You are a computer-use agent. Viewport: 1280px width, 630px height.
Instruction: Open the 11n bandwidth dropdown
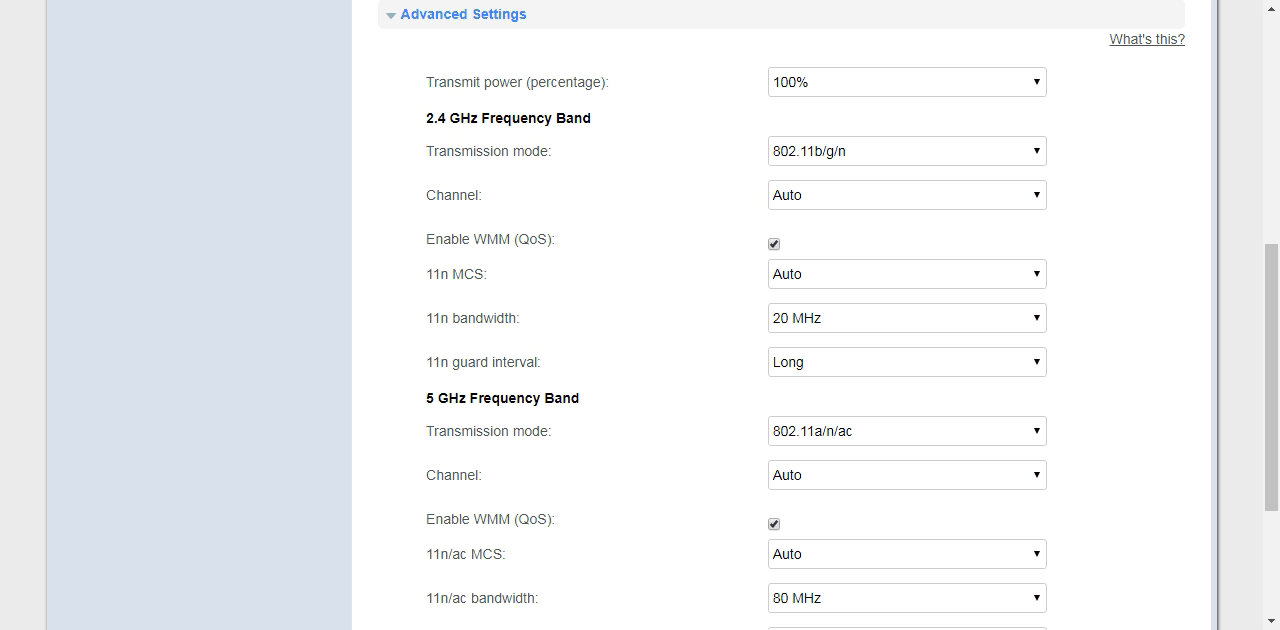click(906, 318)
